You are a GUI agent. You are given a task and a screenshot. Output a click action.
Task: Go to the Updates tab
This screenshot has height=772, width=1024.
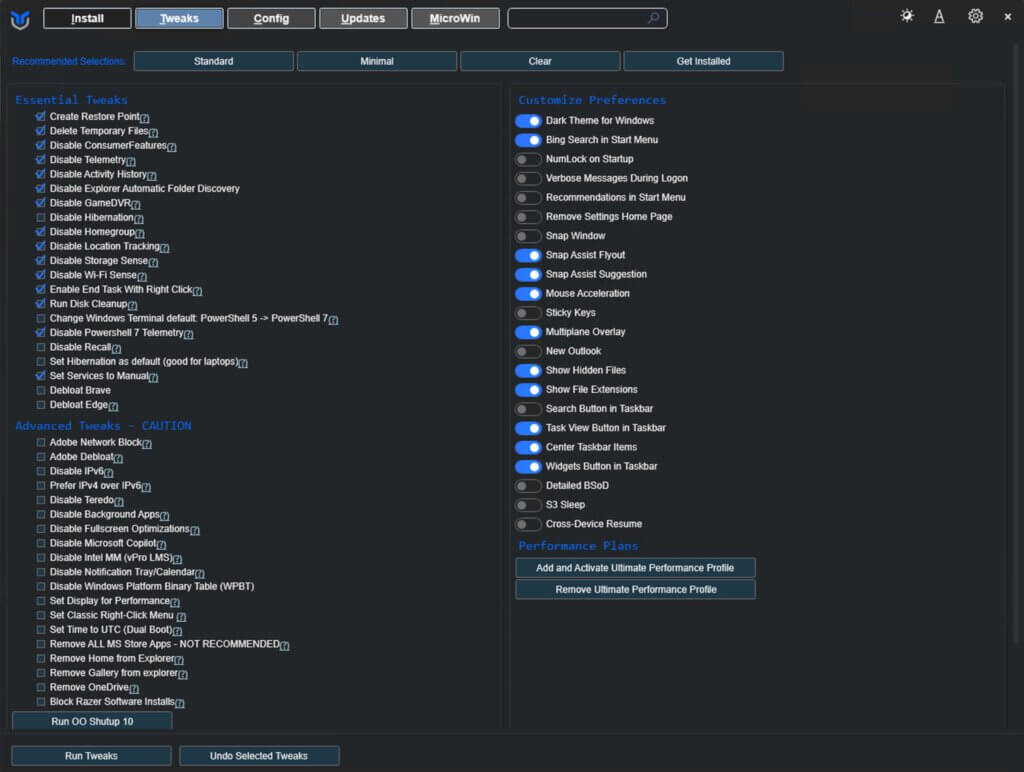[x=363, y=18]
